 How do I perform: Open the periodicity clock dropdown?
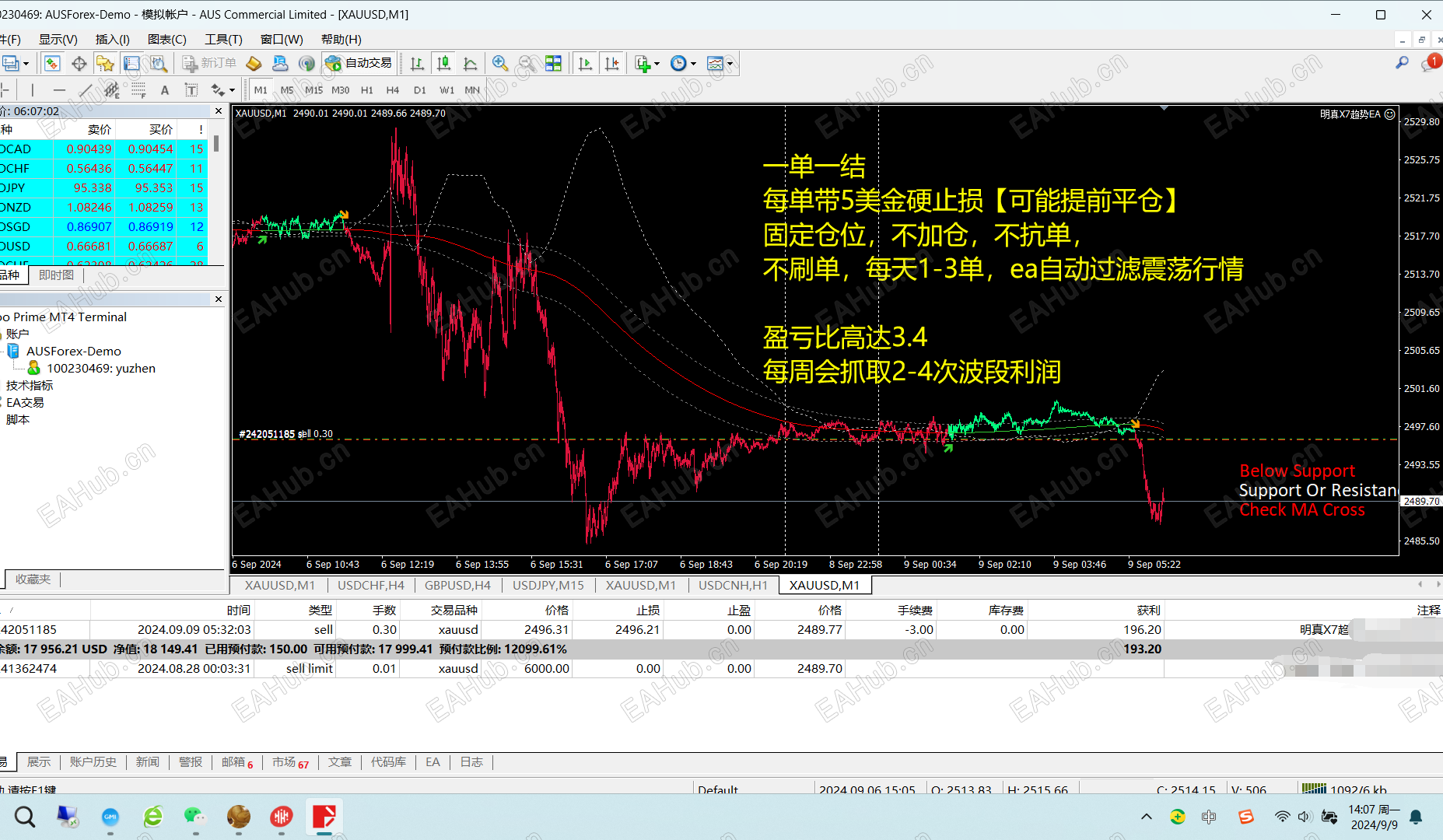point(683,64)
